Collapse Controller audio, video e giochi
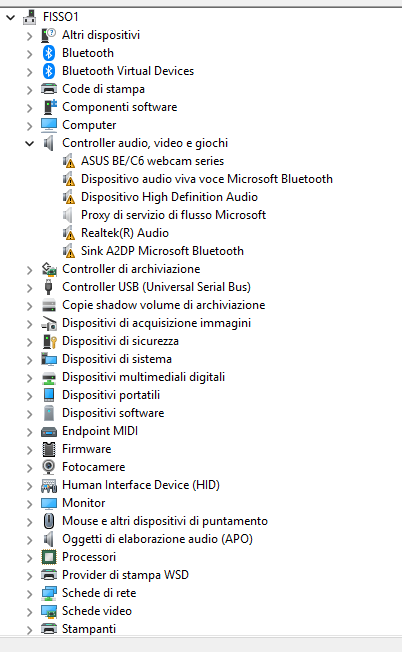 pyautogui.click(x=30, y=143)
